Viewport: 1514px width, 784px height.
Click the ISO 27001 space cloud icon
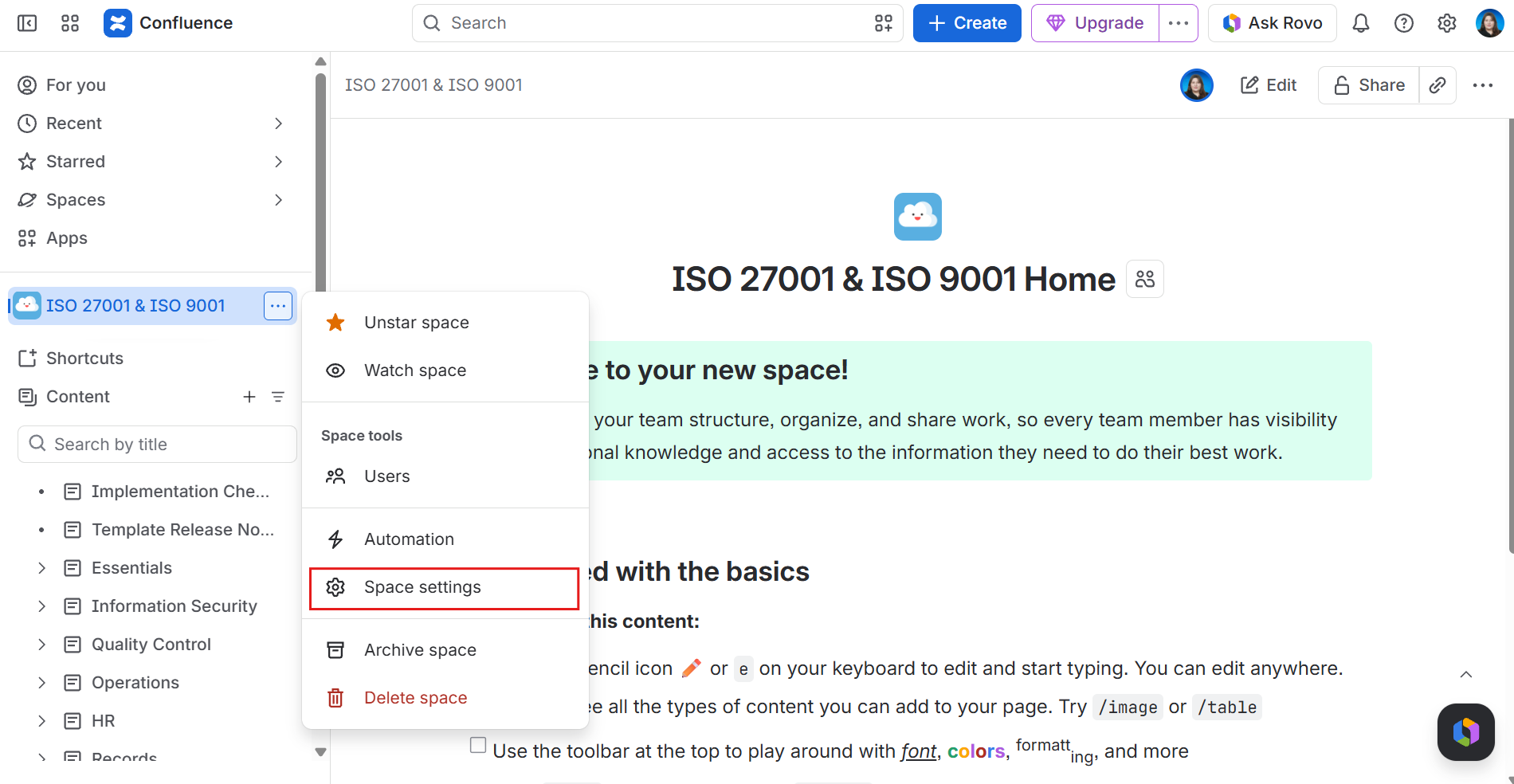pos(27,306)
